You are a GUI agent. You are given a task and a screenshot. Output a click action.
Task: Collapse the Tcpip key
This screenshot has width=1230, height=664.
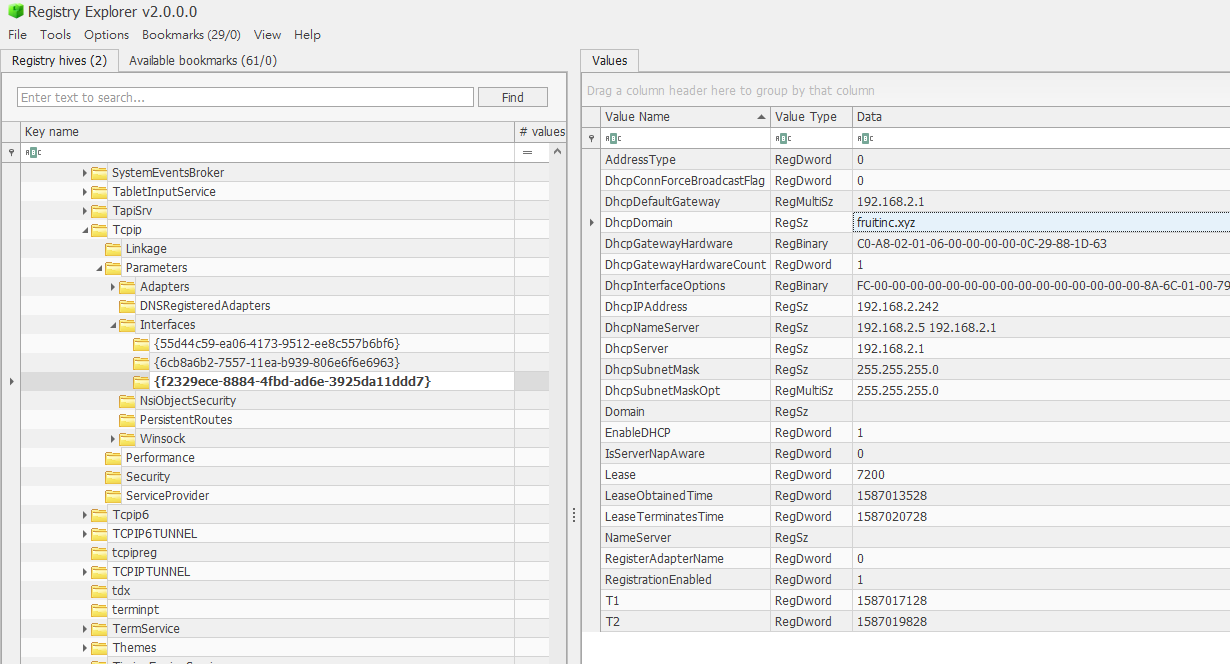[85, 230]
